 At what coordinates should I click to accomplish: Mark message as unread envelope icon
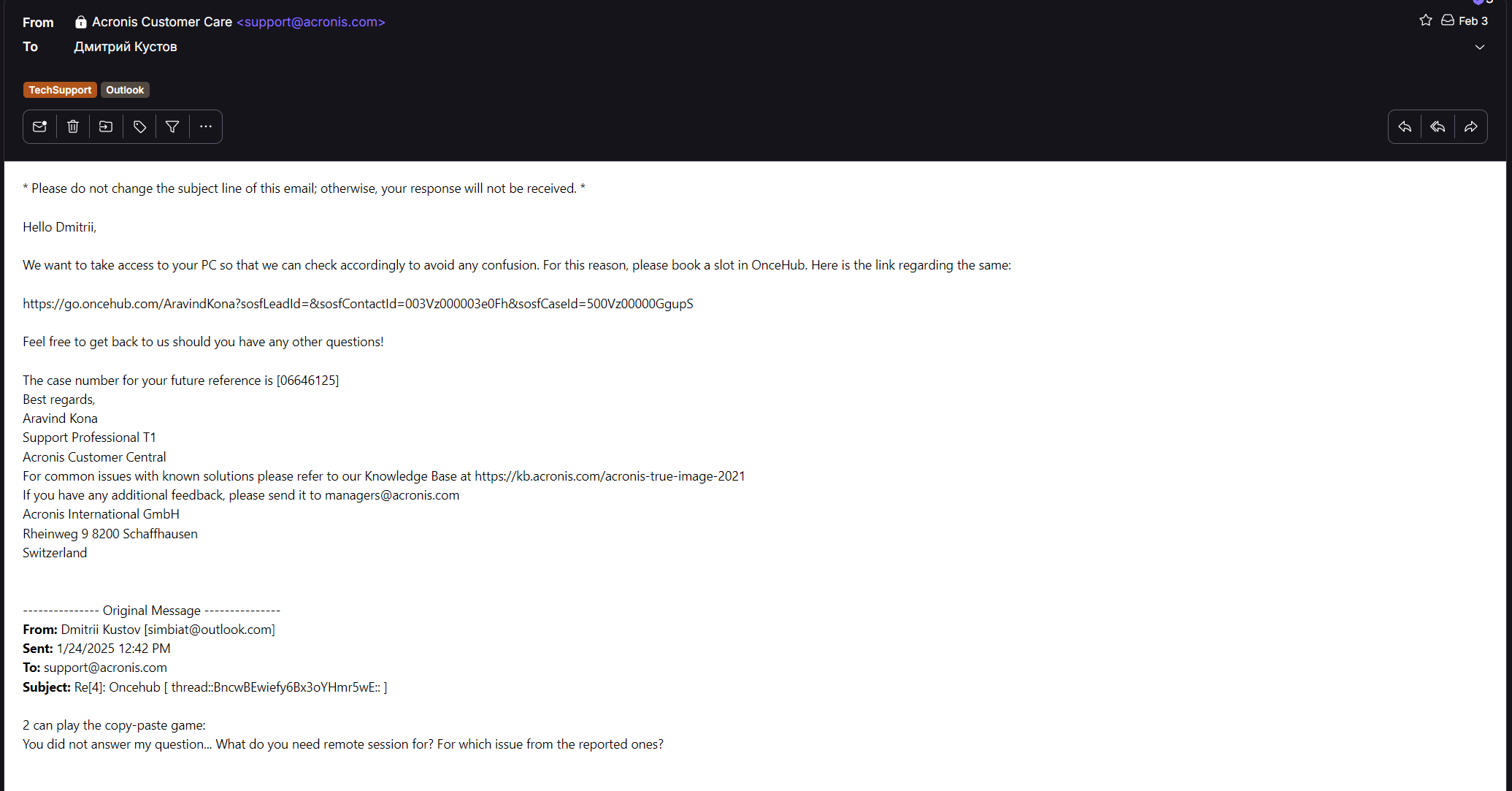pyautogui.click(x=39, y=127)
